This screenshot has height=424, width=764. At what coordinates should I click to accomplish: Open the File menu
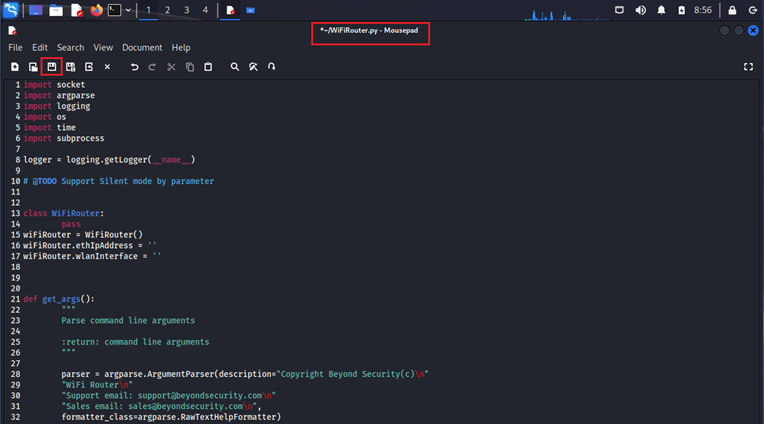point(15,47)
